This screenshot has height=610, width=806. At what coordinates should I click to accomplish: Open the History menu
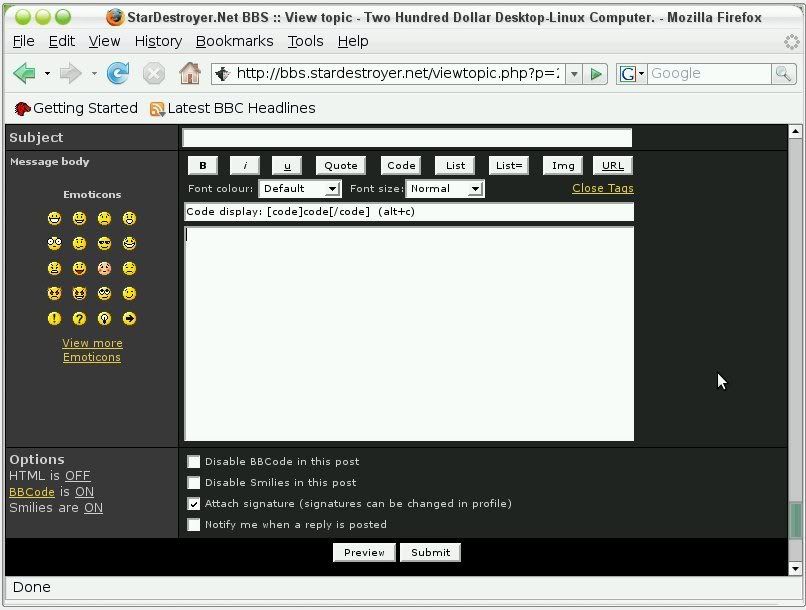point(158,41)
